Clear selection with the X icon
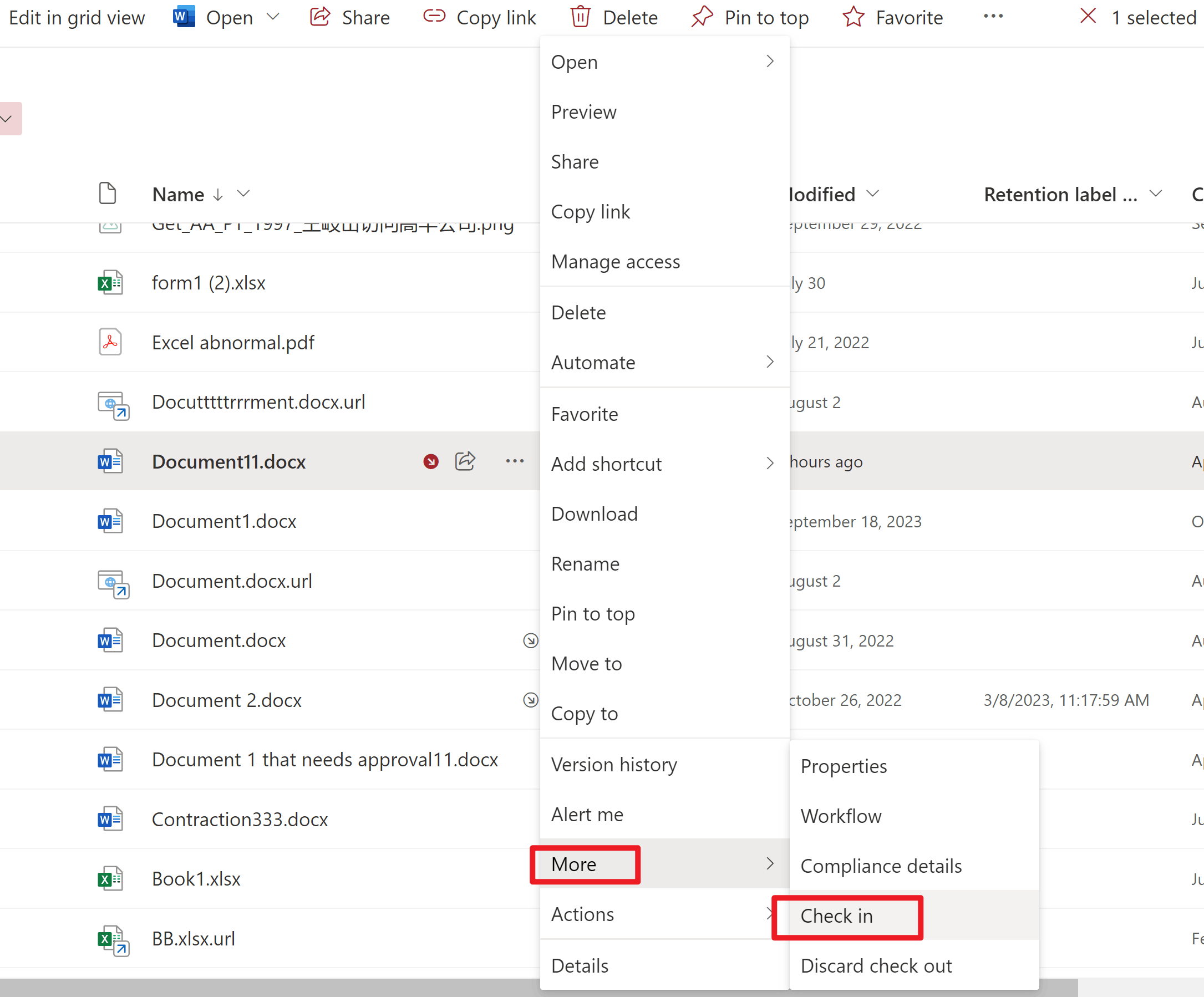Screen dimensions: 1204x997 [1088, 16]
